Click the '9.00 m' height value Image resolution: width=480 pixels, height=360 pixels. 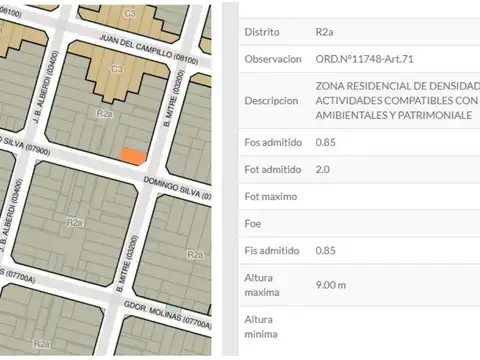pyautogui.click(x=331, y=285)
